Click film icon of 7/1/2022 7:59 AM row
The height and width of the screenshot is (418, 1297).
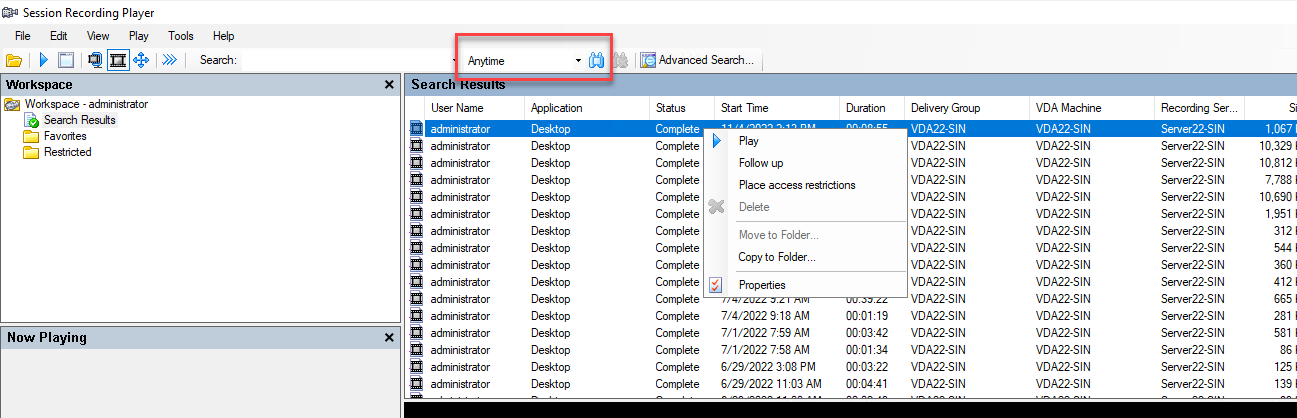click(417, 333)
